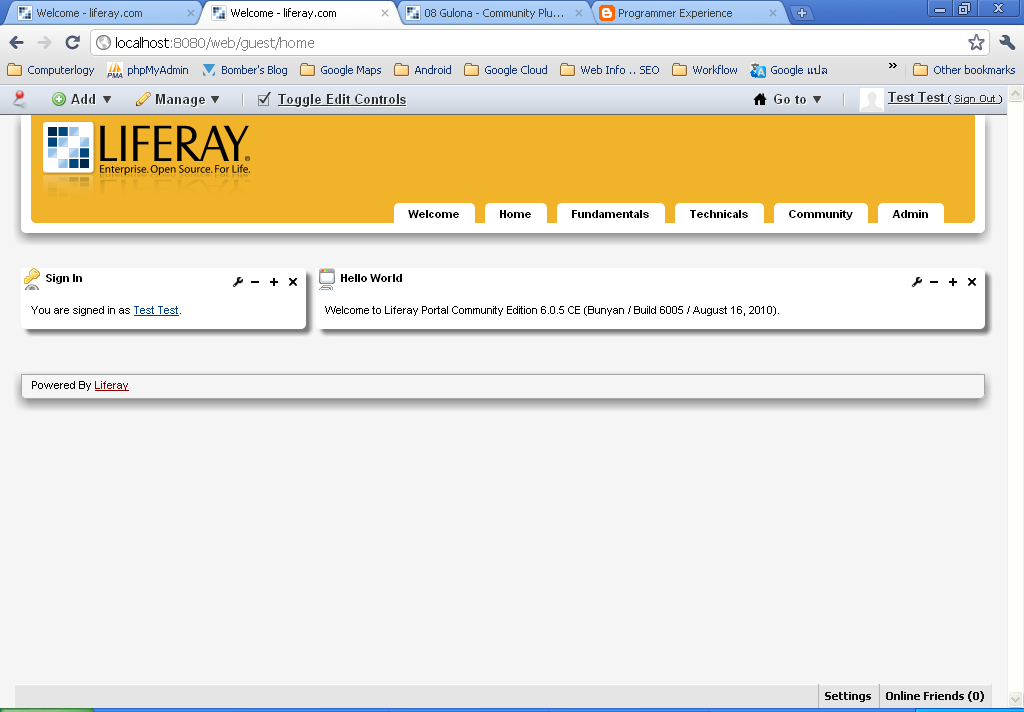This screenshot has width=1024, height=712.
Task: Open chat Settings in bottom bar
Action: coord(848,696)
